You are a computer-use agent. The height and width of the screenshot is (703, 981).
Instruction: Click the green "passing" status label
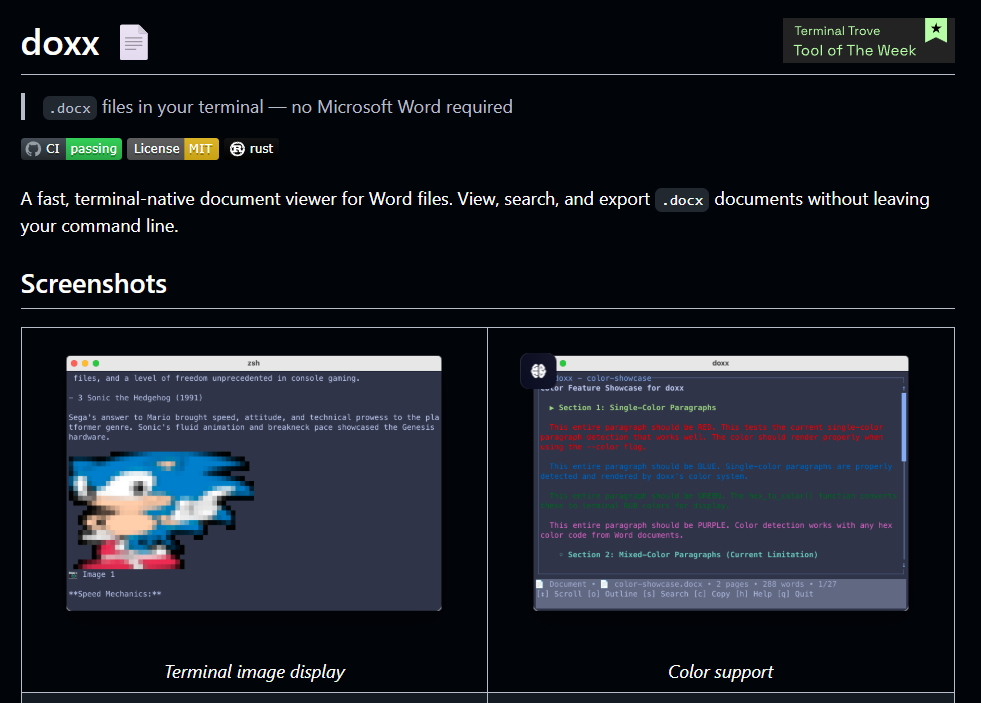(x=94, y=149)
